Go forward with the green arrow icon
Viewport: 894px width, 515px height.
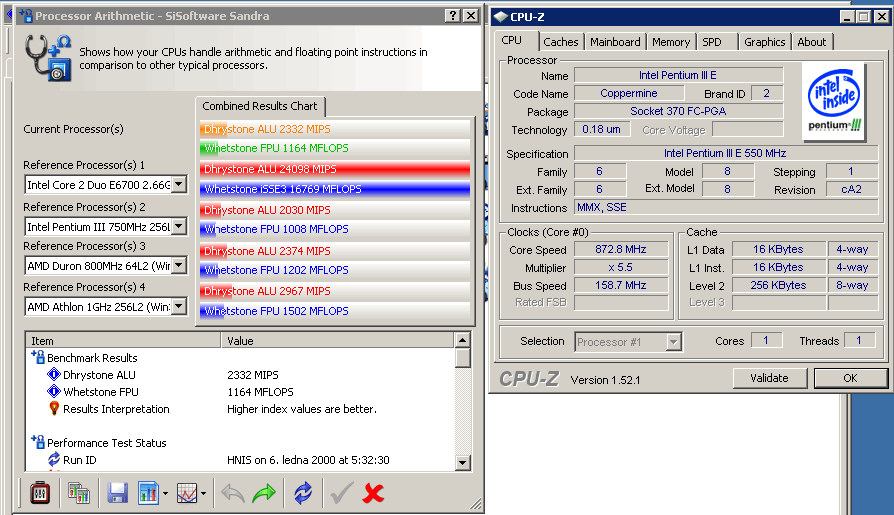click(264, 492)
